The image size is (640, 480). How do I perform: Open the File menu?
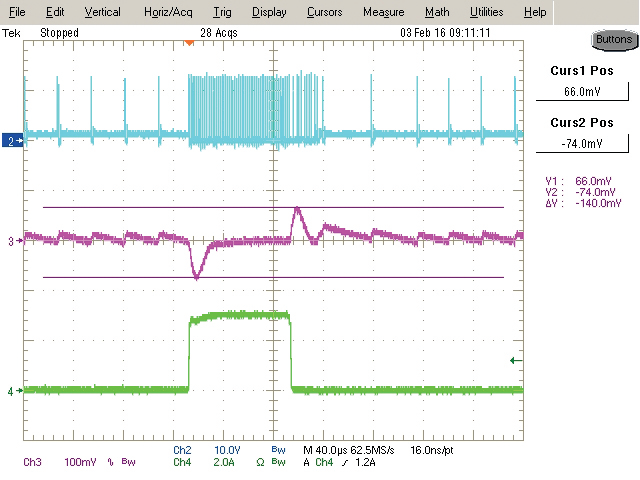click(17, 12)
